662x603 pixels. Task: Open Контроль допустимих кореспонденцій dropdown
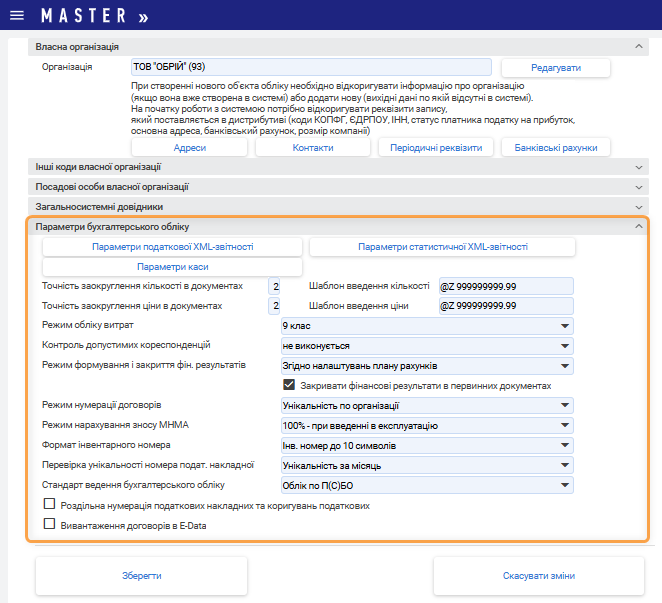coord(427,345)
